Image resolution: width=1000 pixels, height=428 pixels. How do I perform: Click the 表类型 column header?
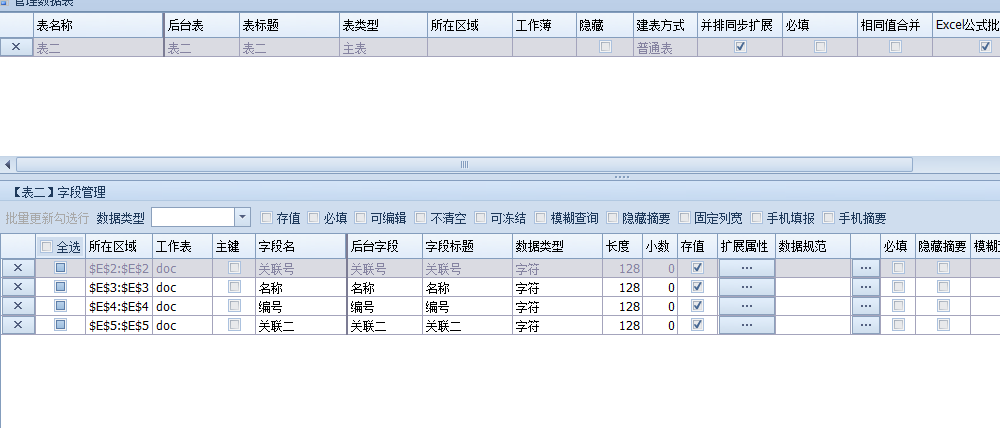tap(381, 25)
